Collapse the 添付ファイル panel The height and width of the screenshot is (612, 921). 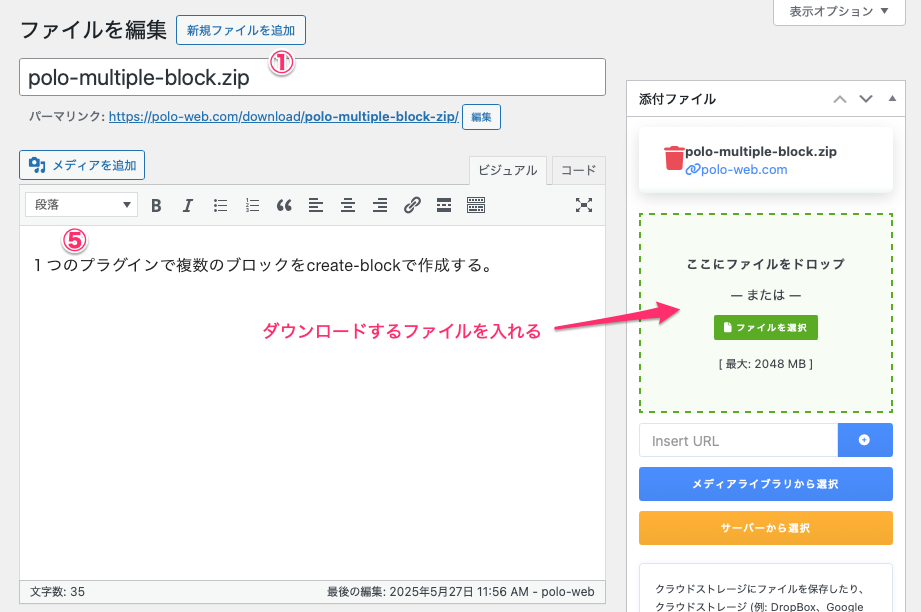coord(892,99)
